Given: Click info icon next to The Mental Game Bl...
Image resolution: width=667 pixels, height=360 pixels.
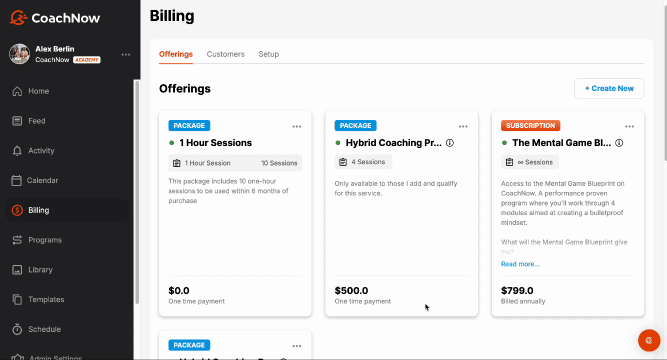Looking at the screenshot, I should point(619,143).
